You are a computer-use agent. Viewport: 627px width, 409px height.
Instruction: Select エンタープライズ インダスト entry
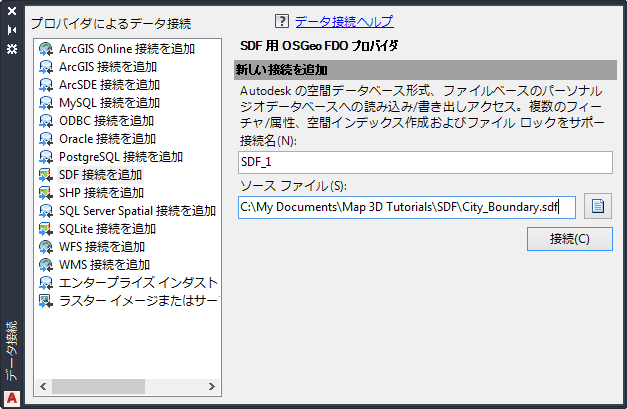click(138, 283)
